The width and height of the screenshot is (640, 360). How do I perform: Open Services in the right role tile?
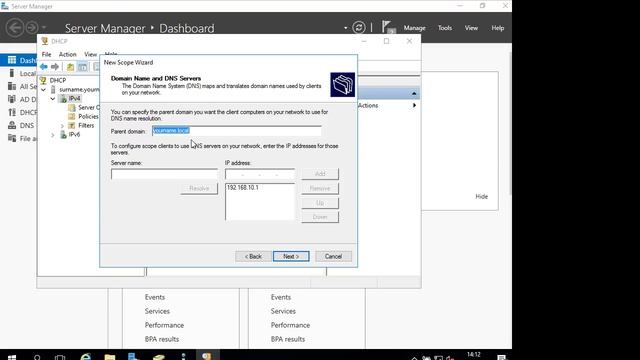point(283,311)
